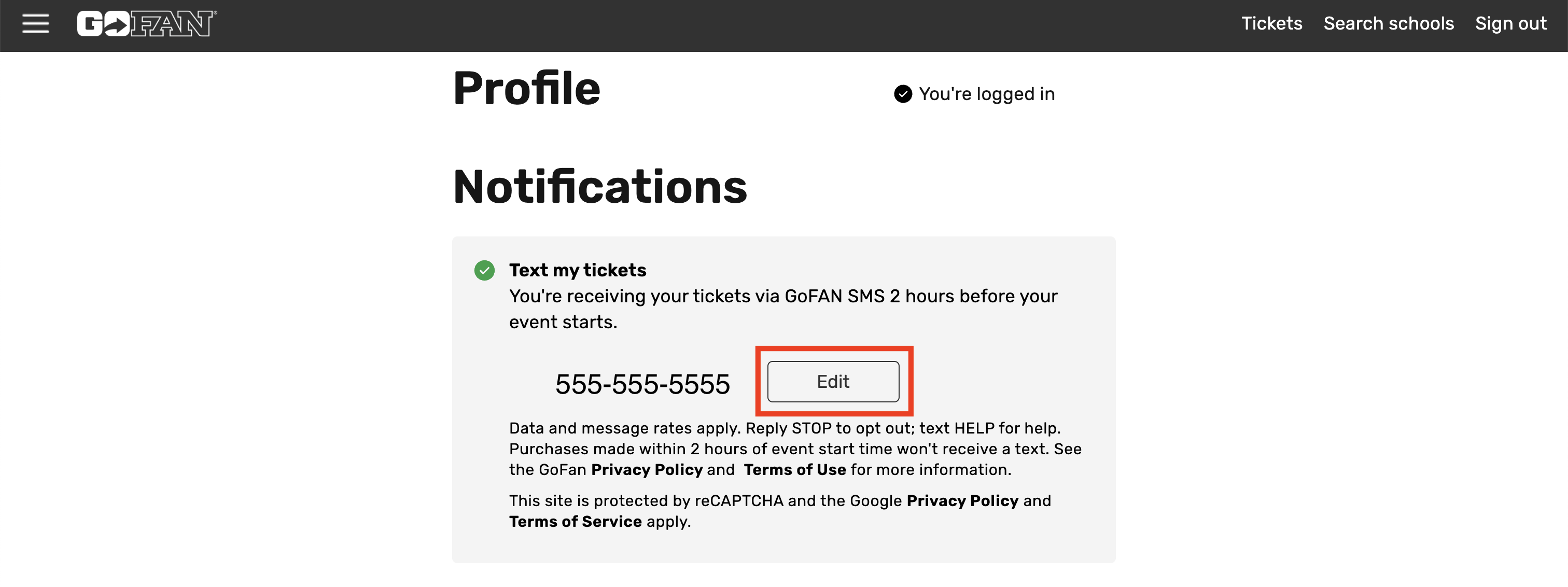Open the GoFan Privacy Policy link
This screenshot has height=587, width=1568.
coord(647,469)
